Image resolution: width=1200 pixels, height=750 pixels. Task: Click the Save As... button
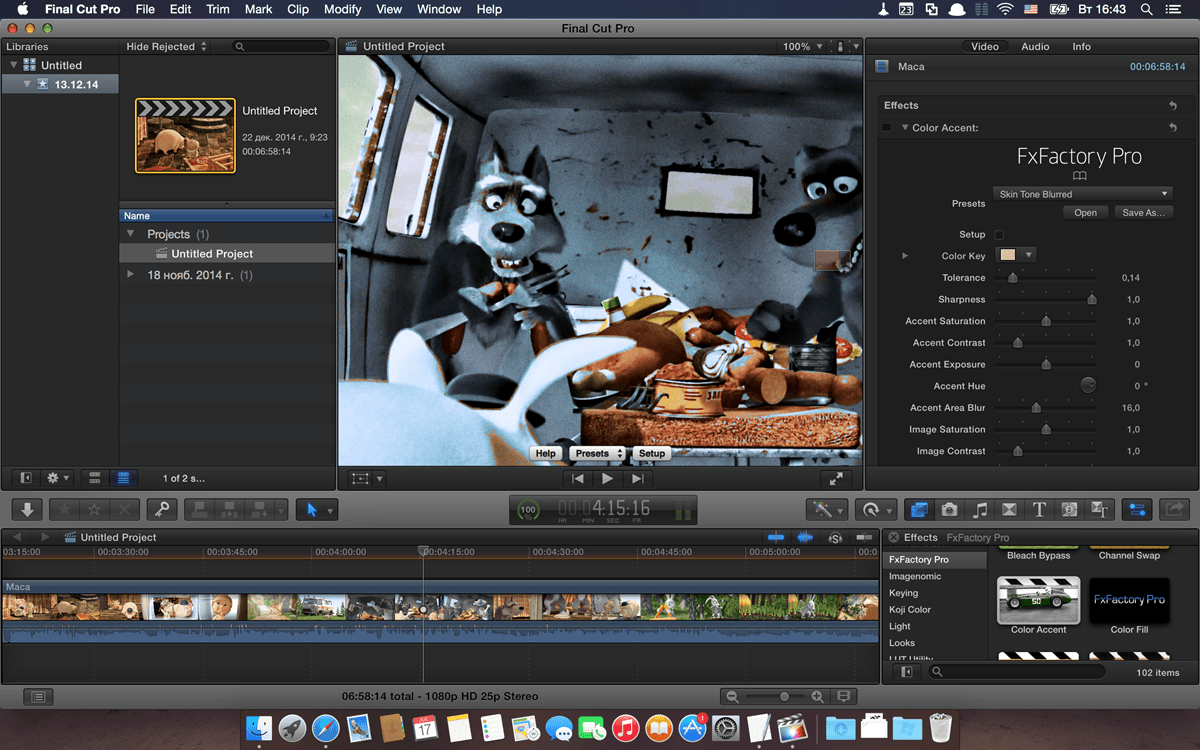(1143, 213)
